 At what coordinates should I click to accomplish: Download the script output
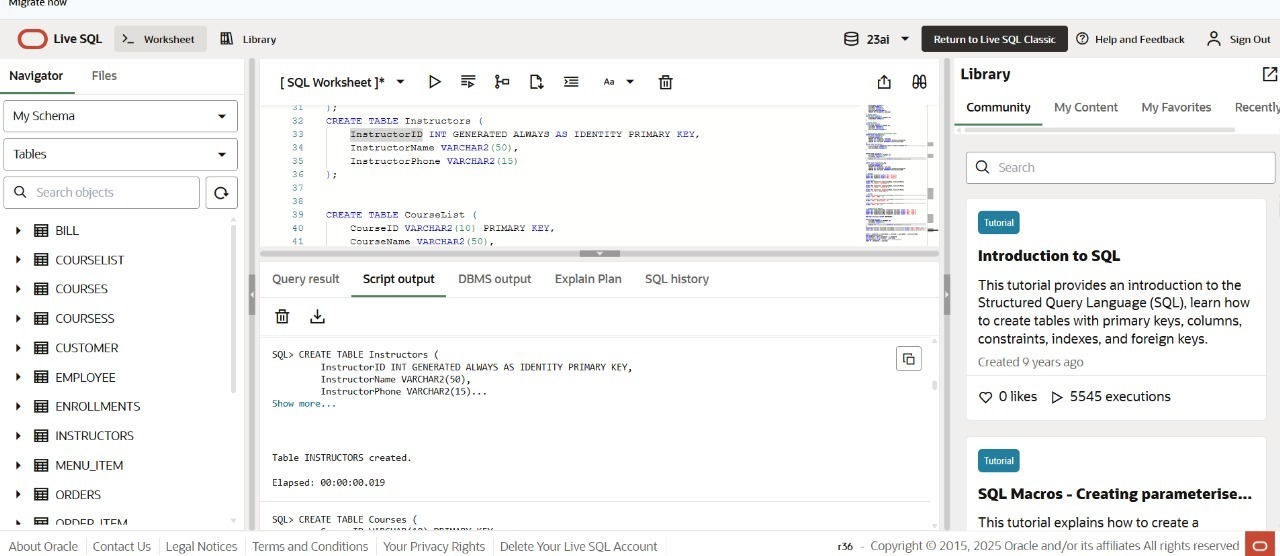point(317,316)
